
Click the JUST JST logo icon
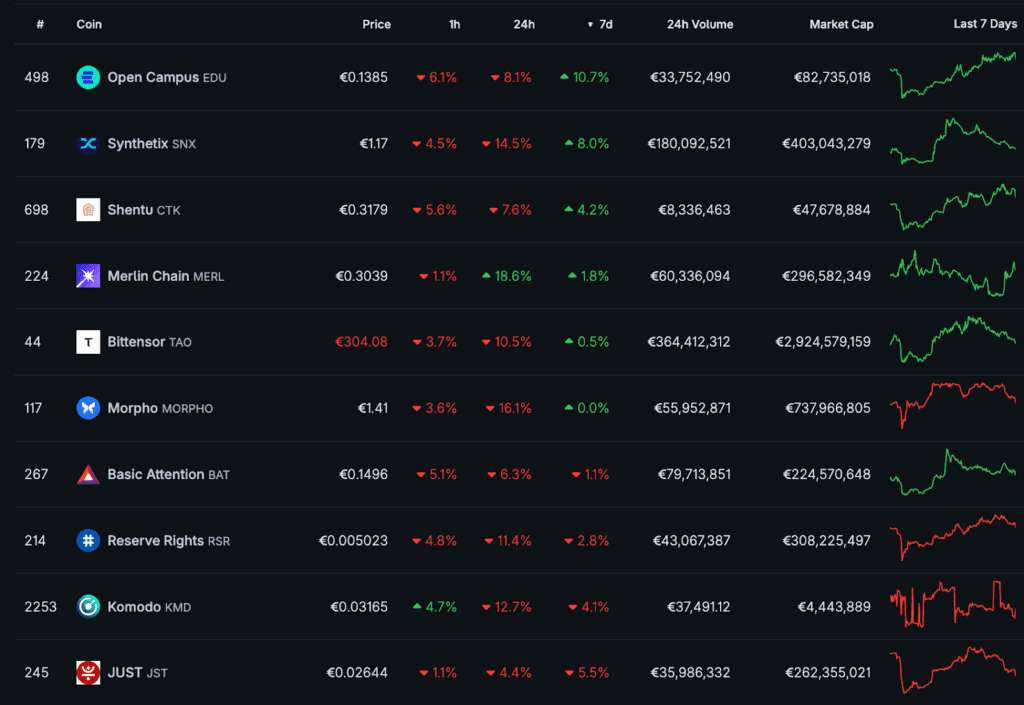(x=88, y=672)
